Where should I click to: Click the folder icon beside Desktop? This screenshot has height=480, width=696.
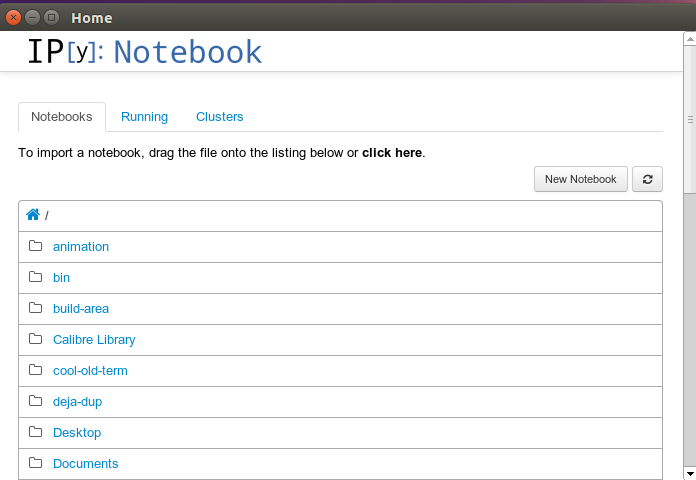coord(36,432)
